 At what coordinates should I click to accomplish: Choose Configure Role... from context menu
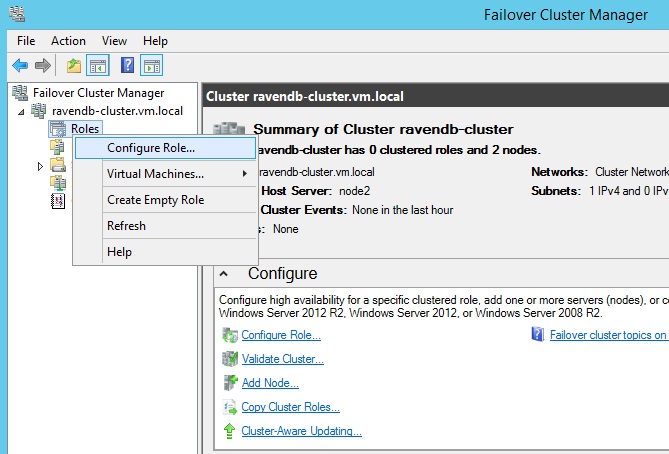click(x=166, y=148)
